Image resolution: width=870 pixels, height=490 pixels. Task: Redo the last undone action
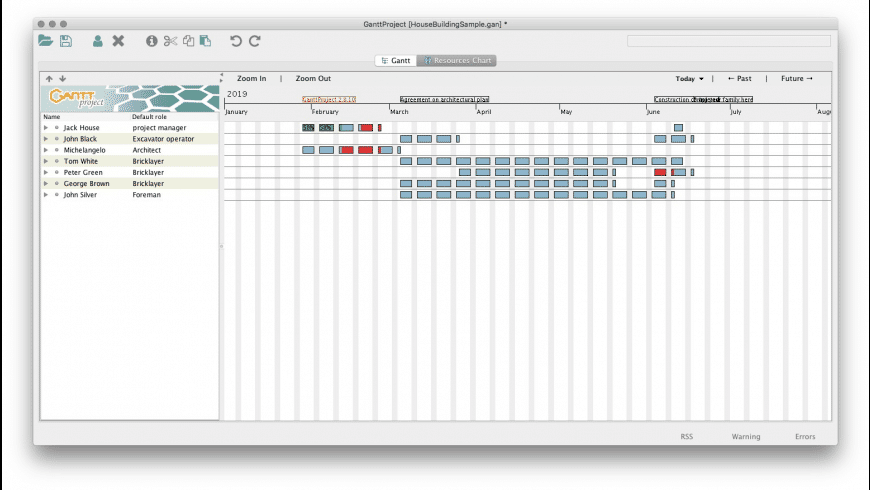pyautogui.click(x=255, y=41)
